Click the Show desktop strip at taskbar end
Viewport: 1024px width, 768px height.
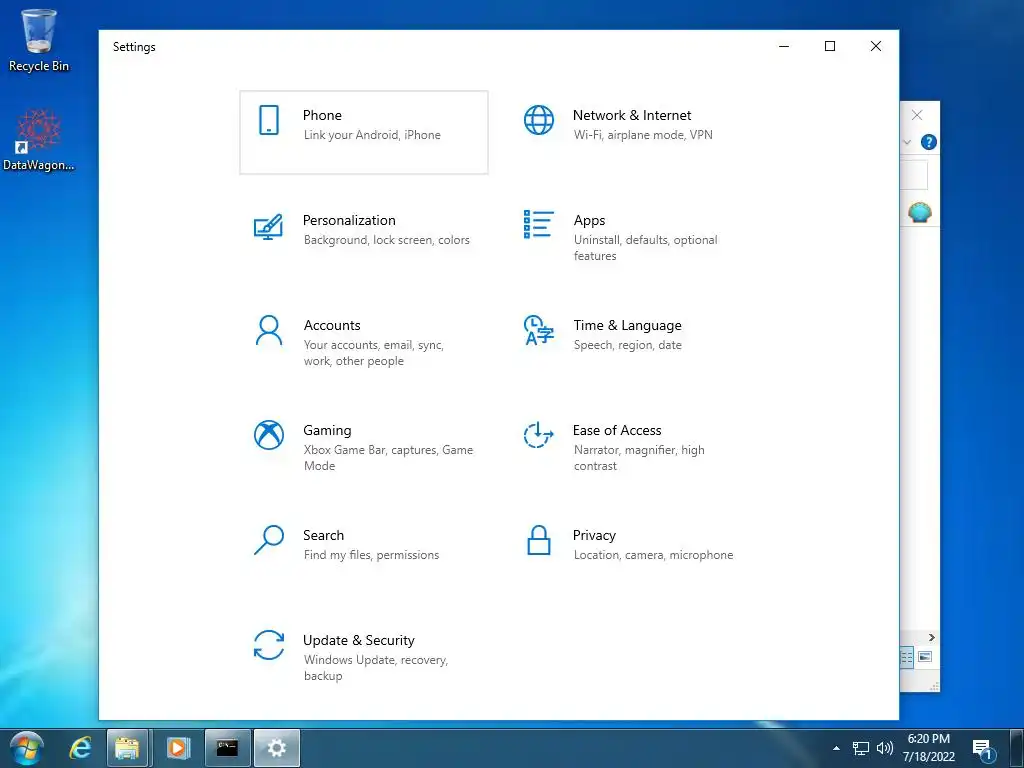(1017, 748)
